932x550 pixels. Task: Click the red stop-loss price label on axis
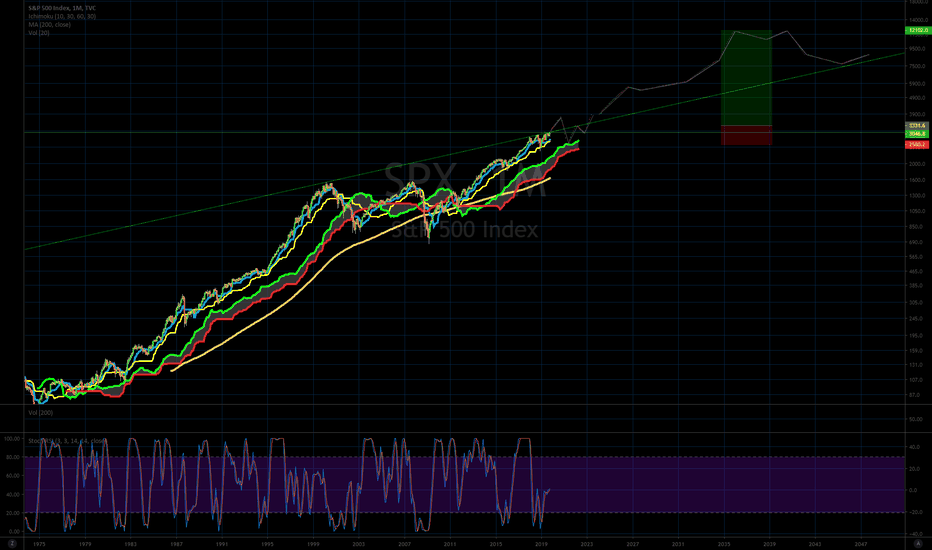point(917,144)
